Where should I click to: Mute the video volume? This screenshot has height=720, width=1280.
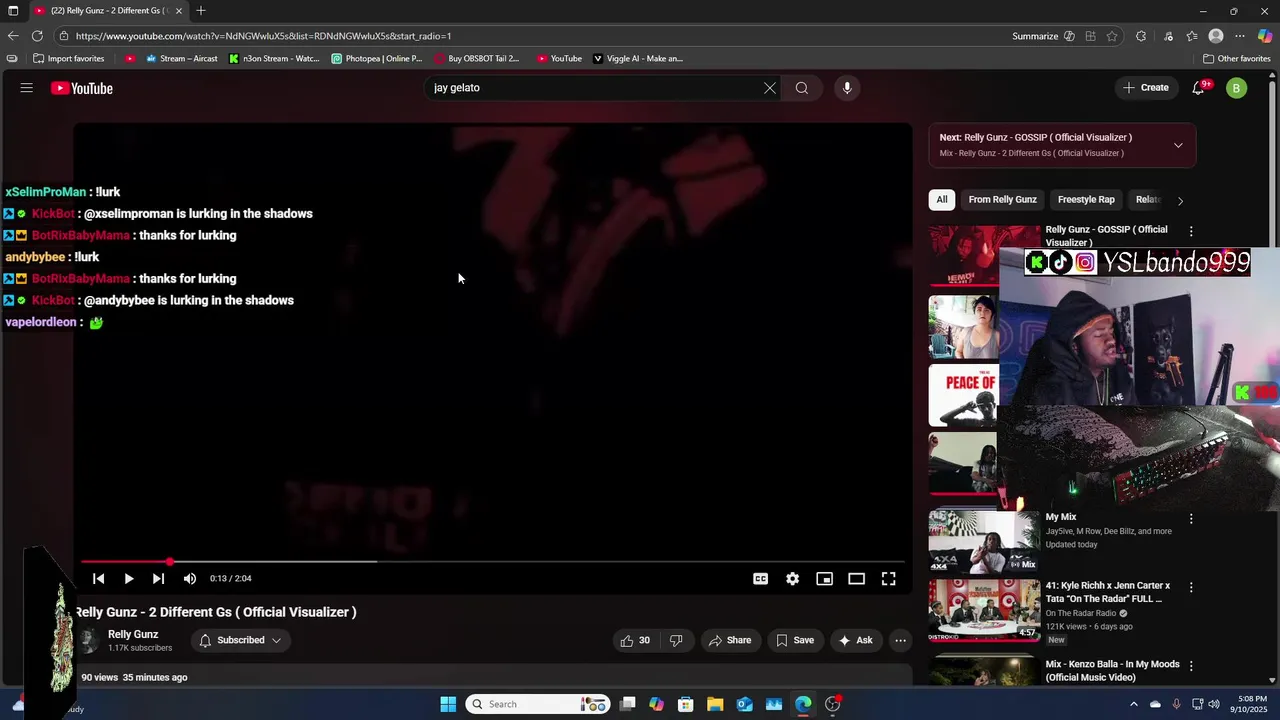click(x=190, y=578)
